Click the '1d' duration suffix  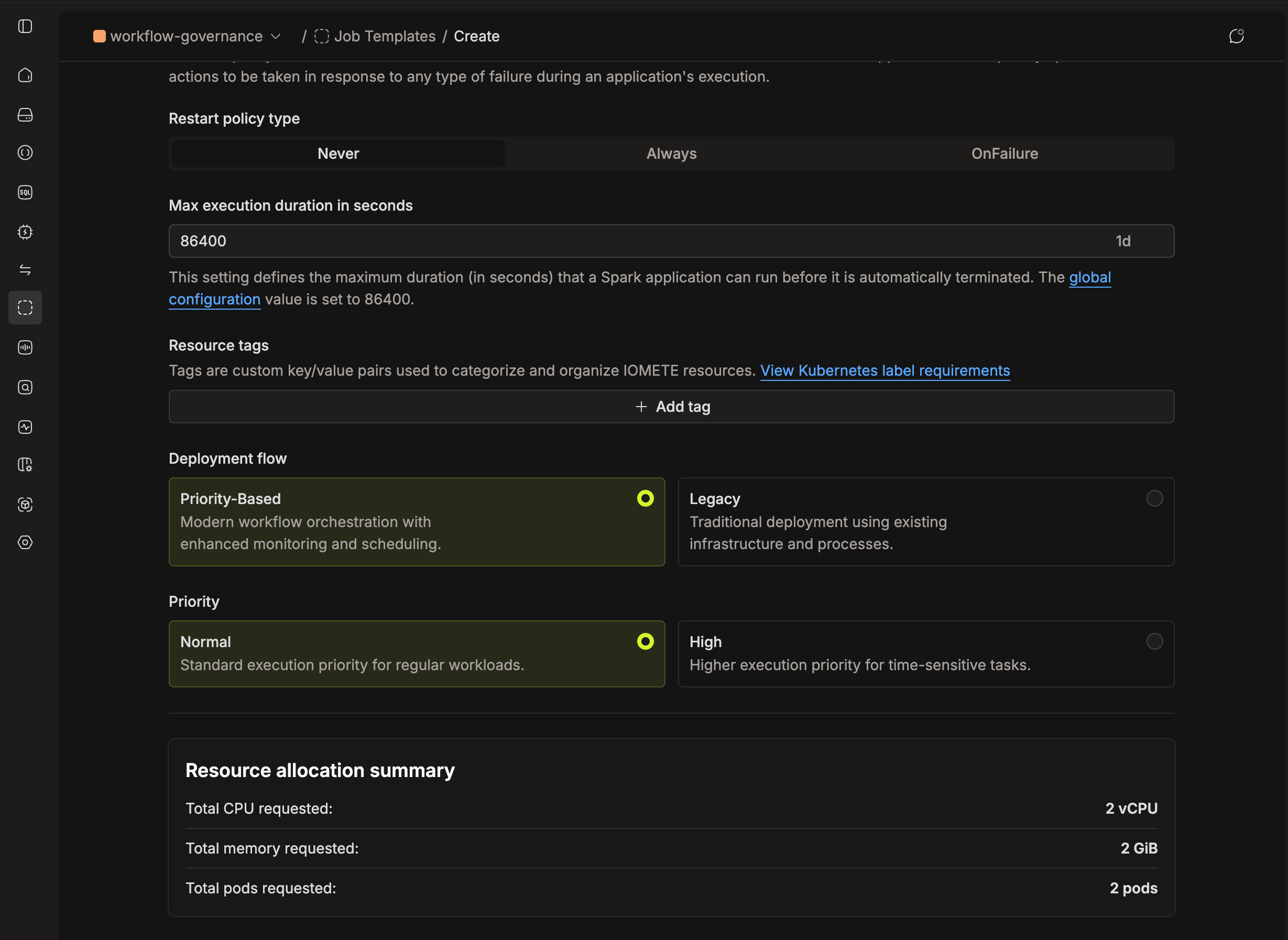[x=1122, y=241]
